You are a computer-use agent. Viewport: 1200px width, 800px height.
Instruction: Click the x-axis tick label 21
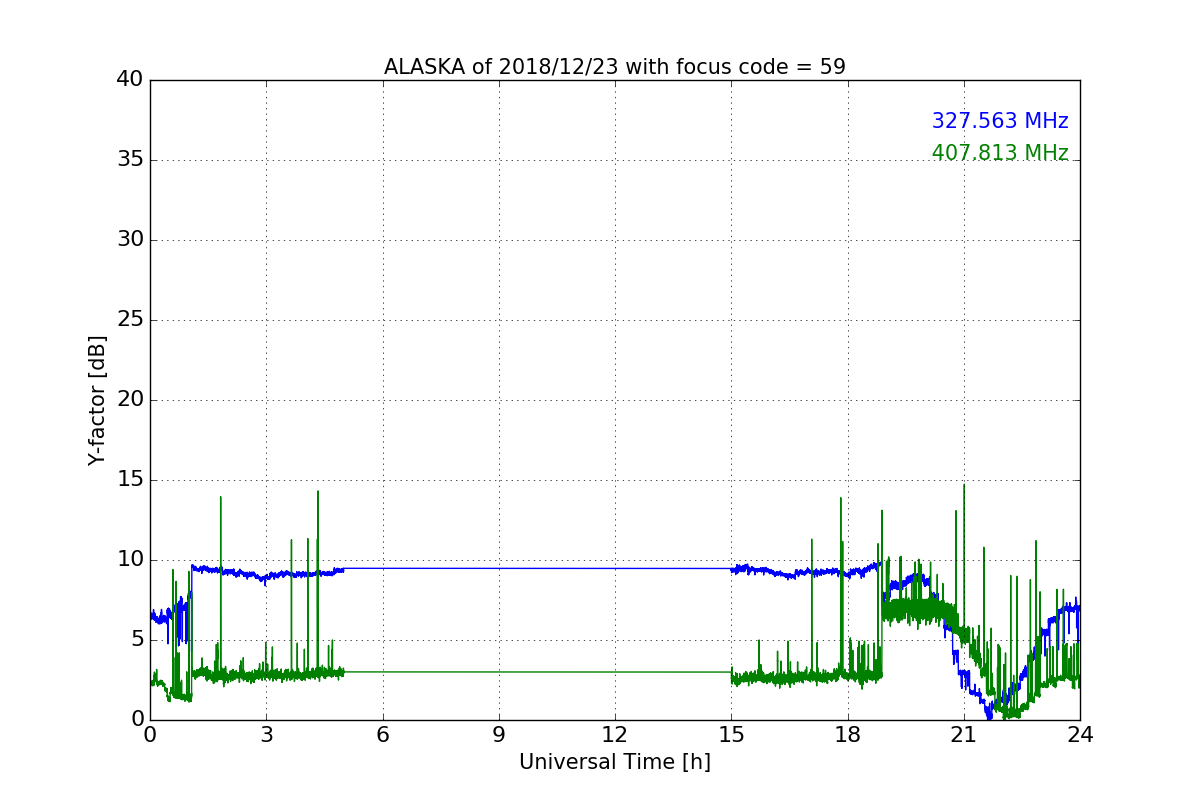(x=964, y=735)
